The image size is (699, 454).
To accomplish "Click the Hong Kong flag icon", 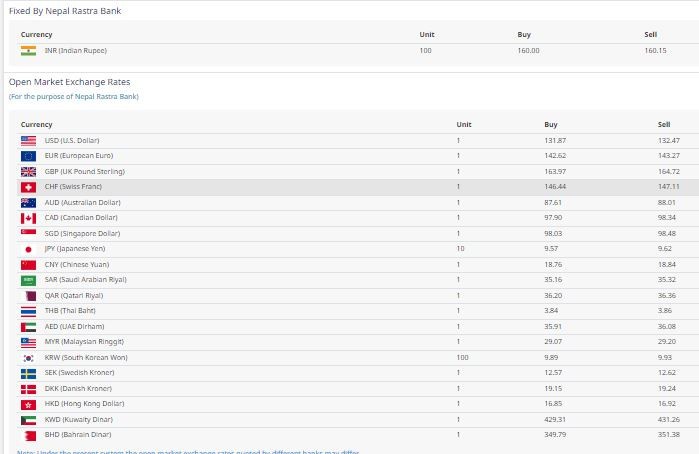I will [28, 404].
